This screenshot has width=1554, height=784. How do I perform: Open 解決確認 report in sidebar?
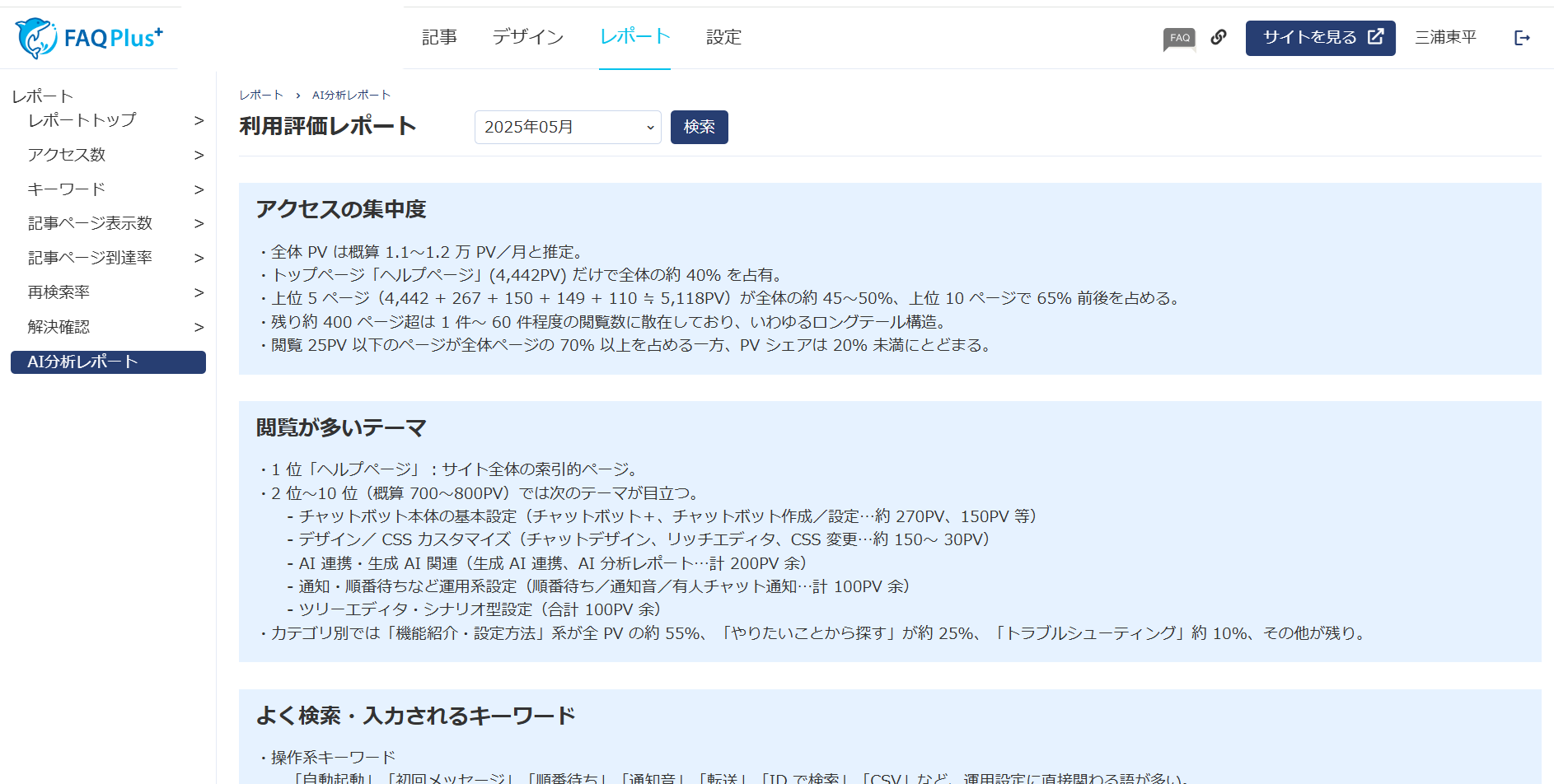click(x=59, y=327)
